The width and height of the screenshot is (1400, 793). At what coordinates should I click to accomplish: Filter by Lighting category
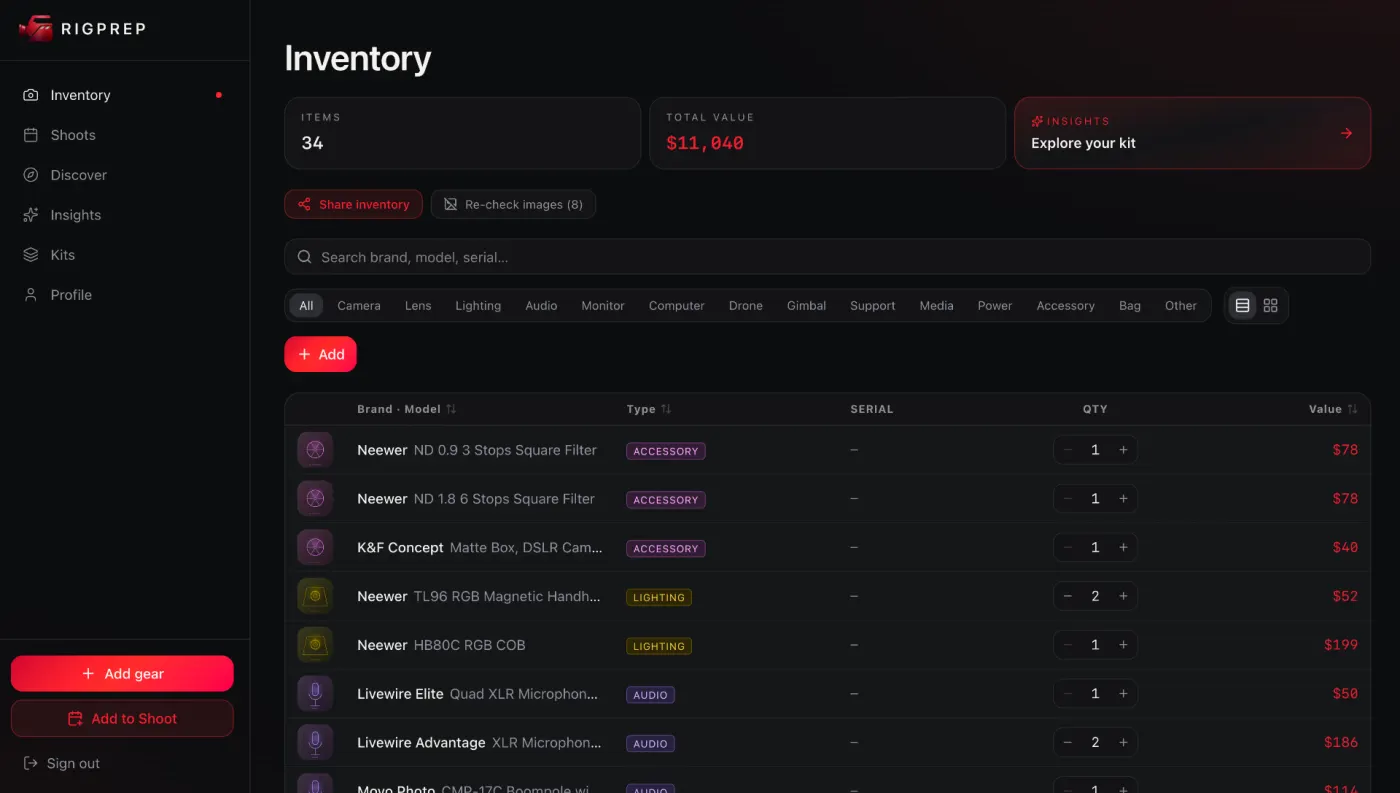click(x=478, y=306)
